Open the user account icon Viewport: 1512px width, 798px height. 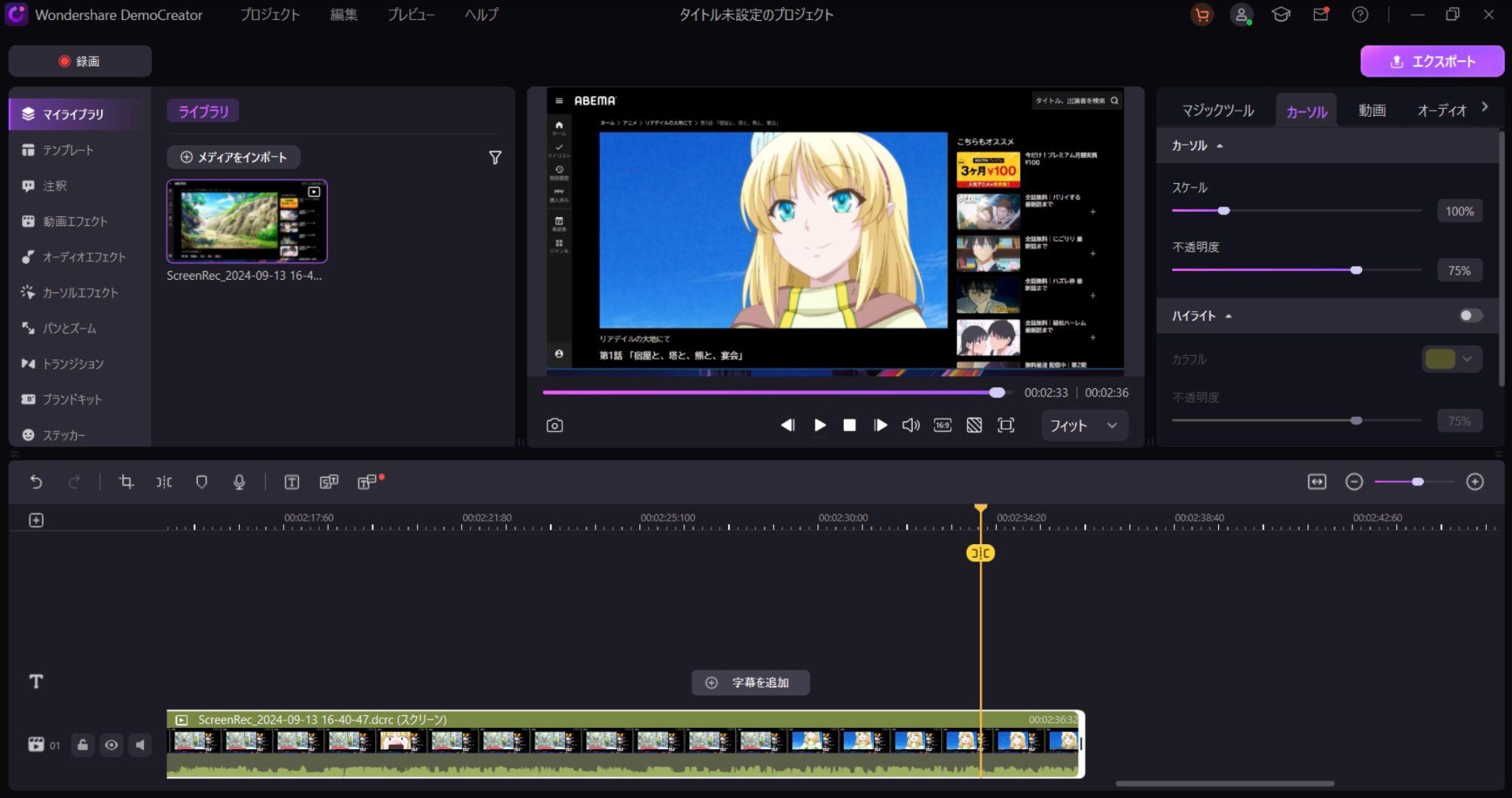click(1242, 15)
